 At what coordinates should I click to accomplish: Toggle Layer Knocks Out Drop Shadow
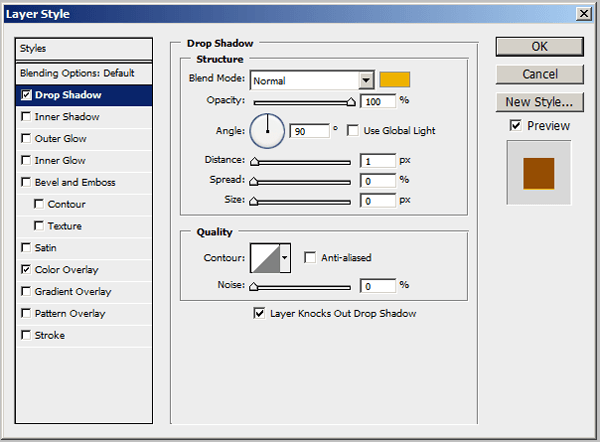point(259,313)
